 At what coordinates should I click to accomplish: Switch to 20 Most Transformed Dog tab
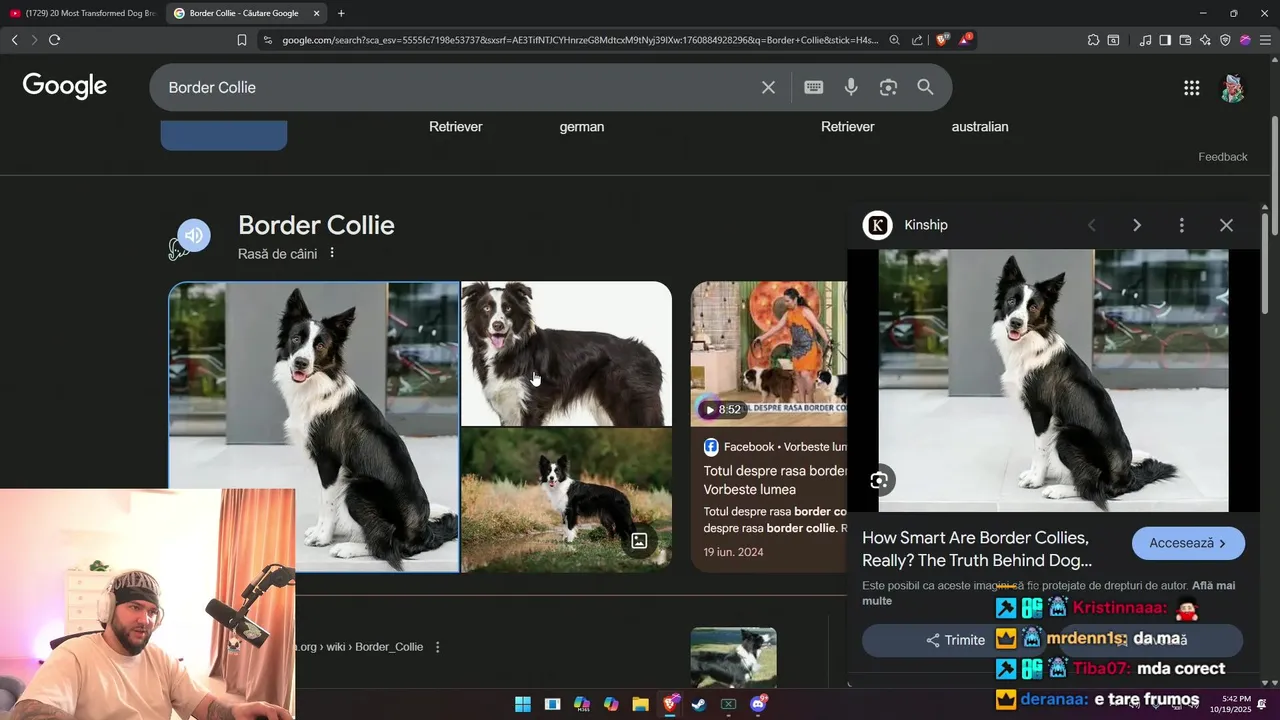tap(82, 13)
